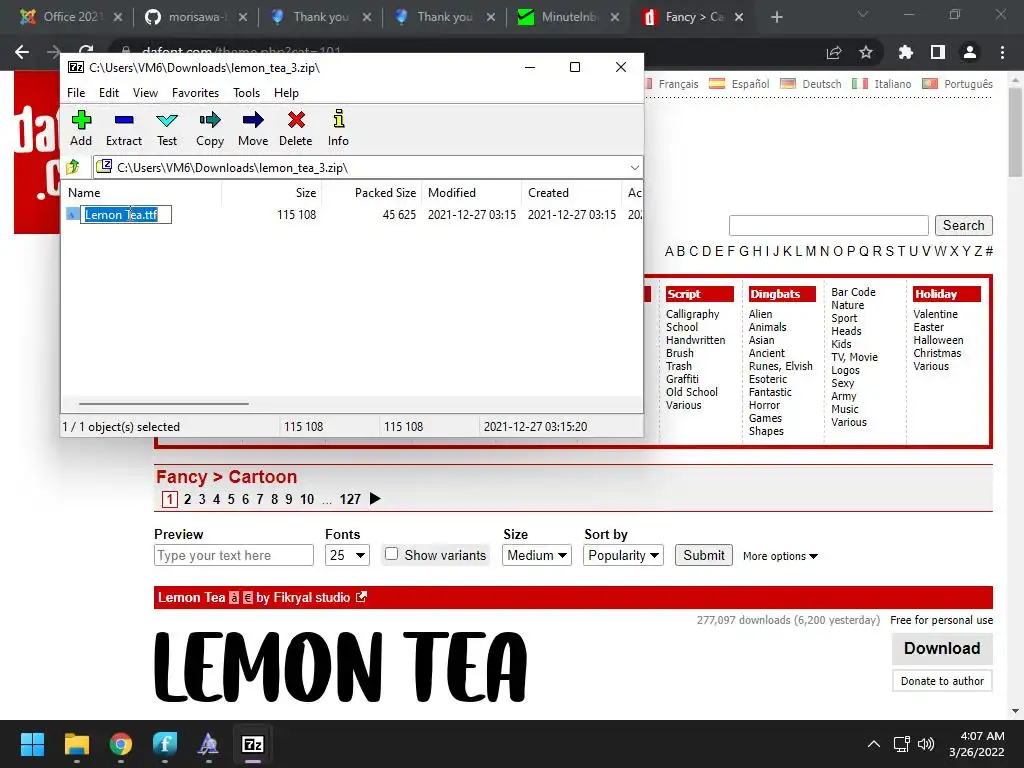Screen dimensions: 1024x768
Task: Open Chrome from the taskbar
Action: [121, 744]
